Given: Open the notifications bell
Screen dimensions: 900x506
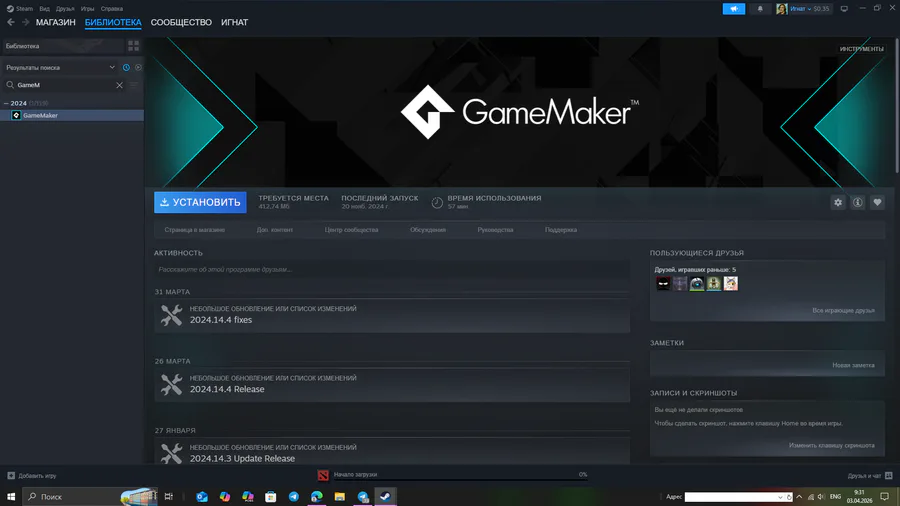Looking at the screenshot, I should click(760, 9).
